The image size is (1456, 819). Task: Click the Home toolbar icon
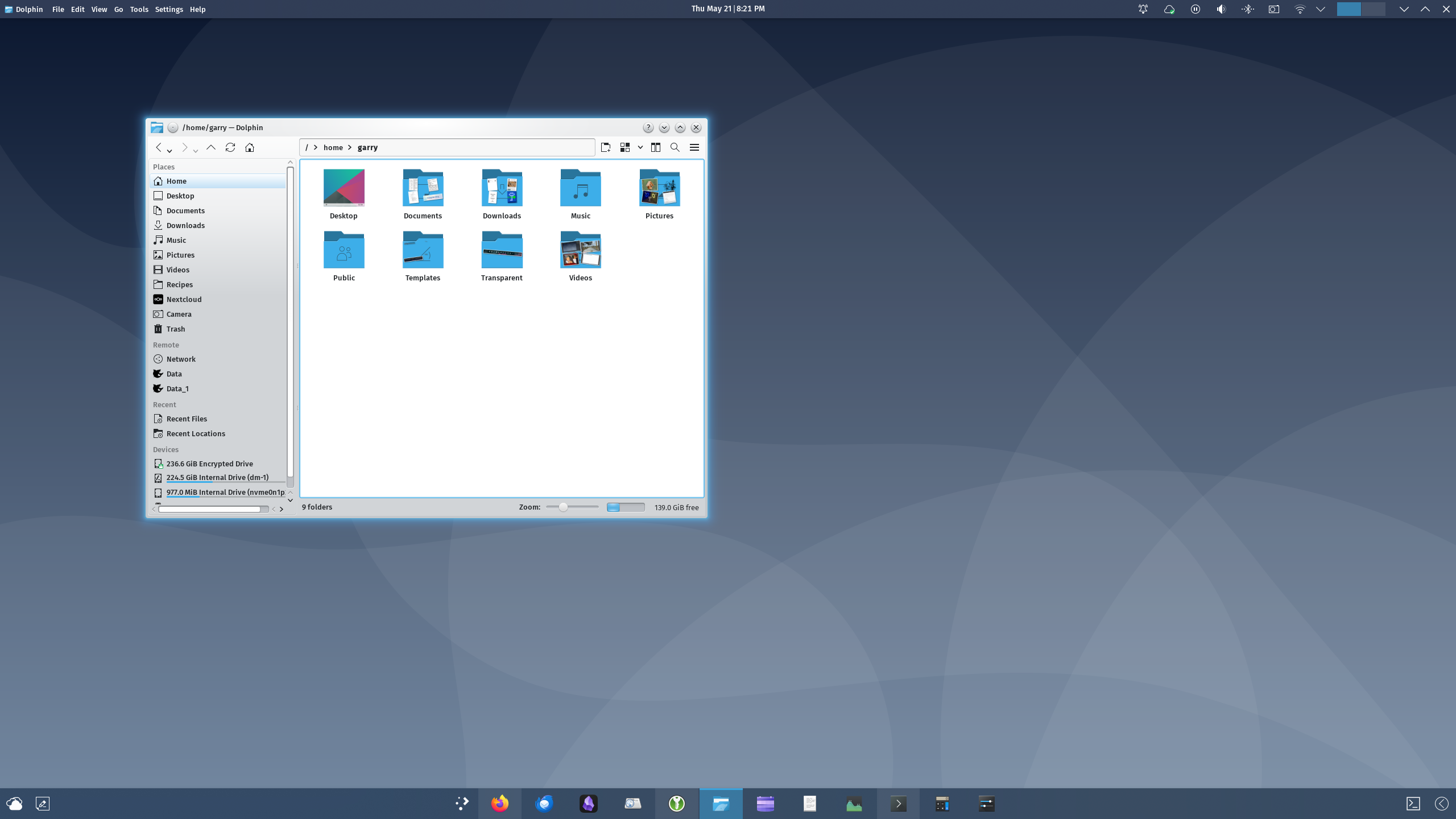250,147
